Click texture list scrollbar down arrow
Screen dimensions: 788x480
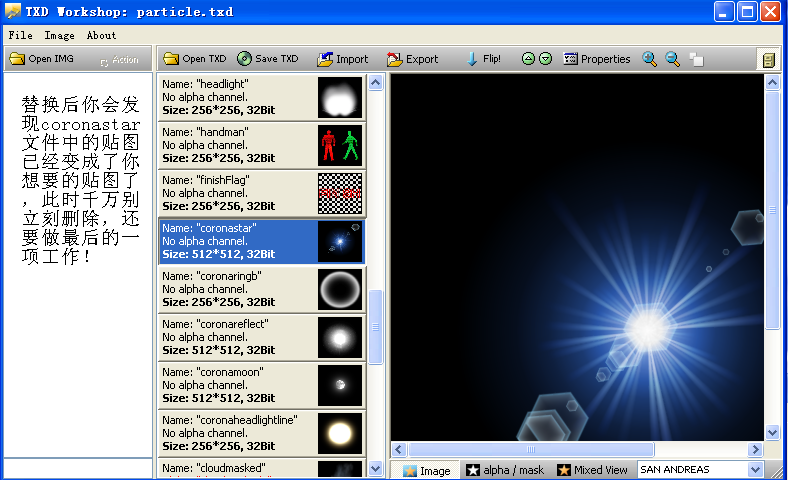point(376,468)
